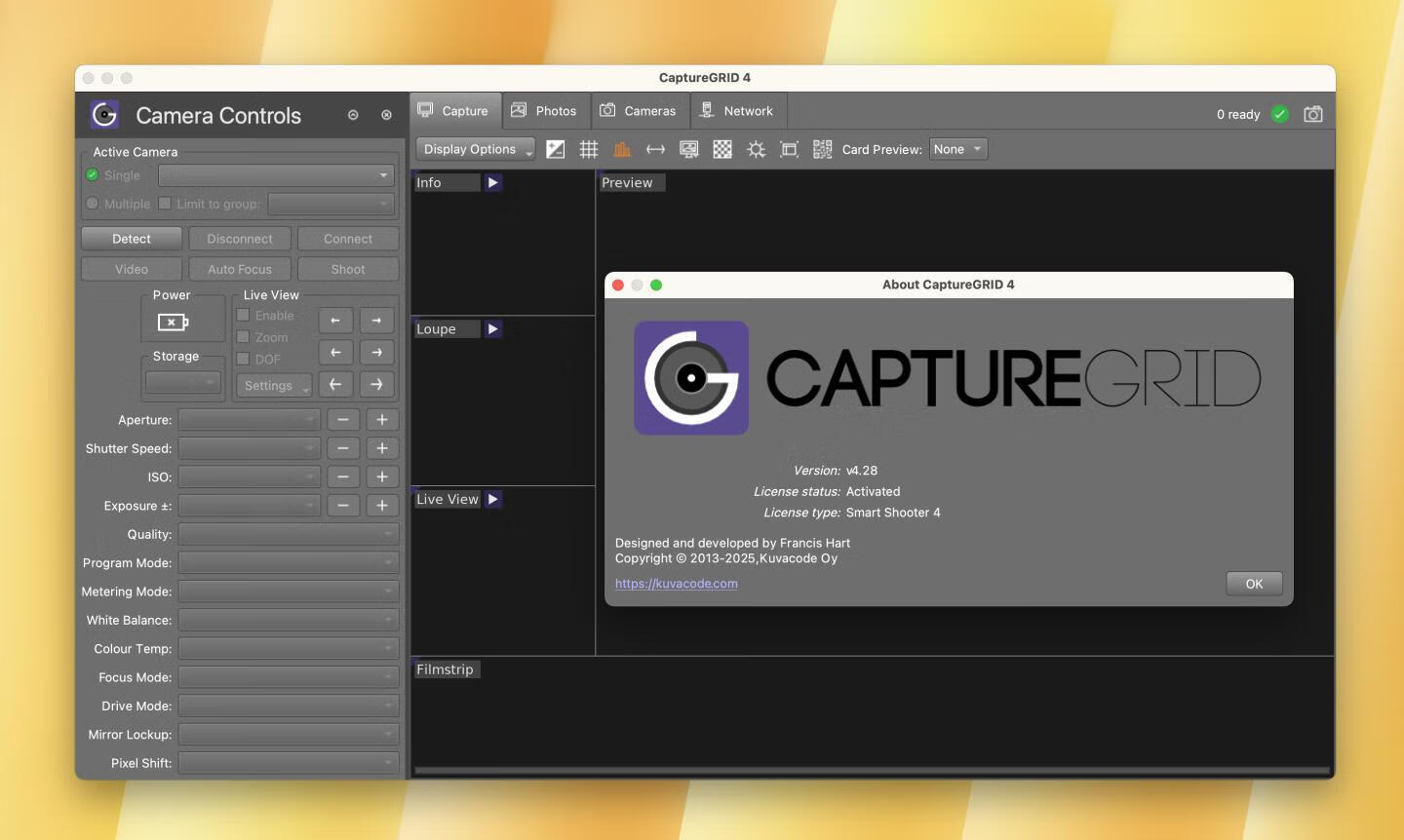The height and width of the screenshot is (840, 1404).
Task: Click the brightness sun icon
Action: coord(756,149)
